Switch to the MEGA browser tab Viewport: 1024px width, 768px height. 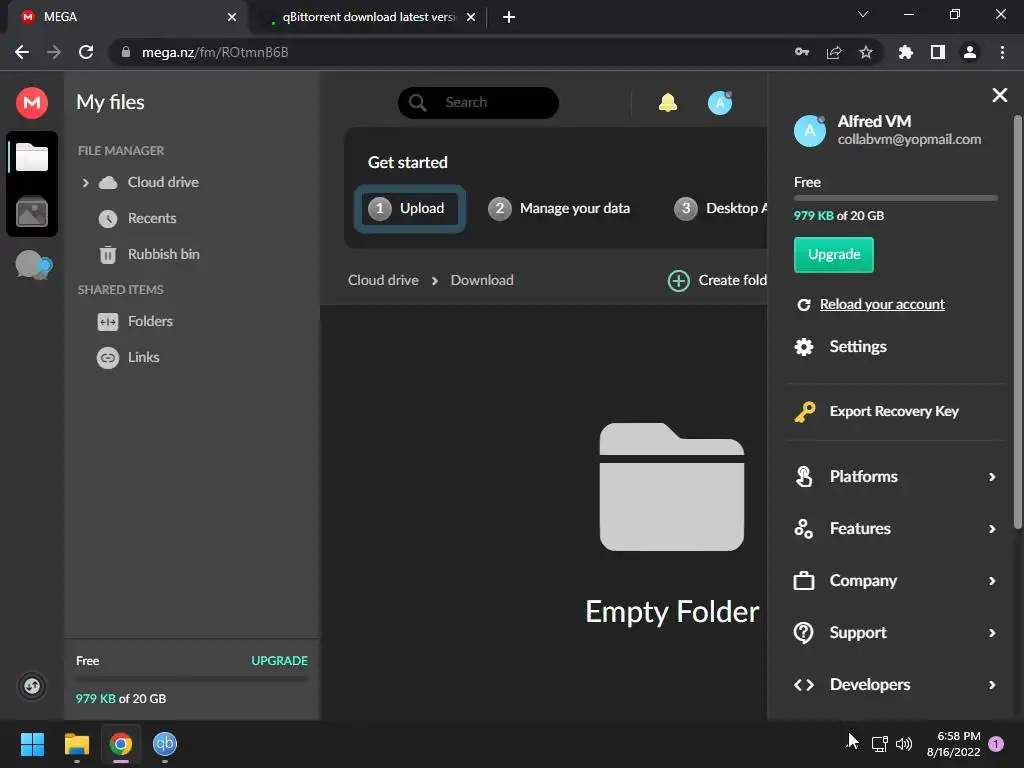(127, 17)
